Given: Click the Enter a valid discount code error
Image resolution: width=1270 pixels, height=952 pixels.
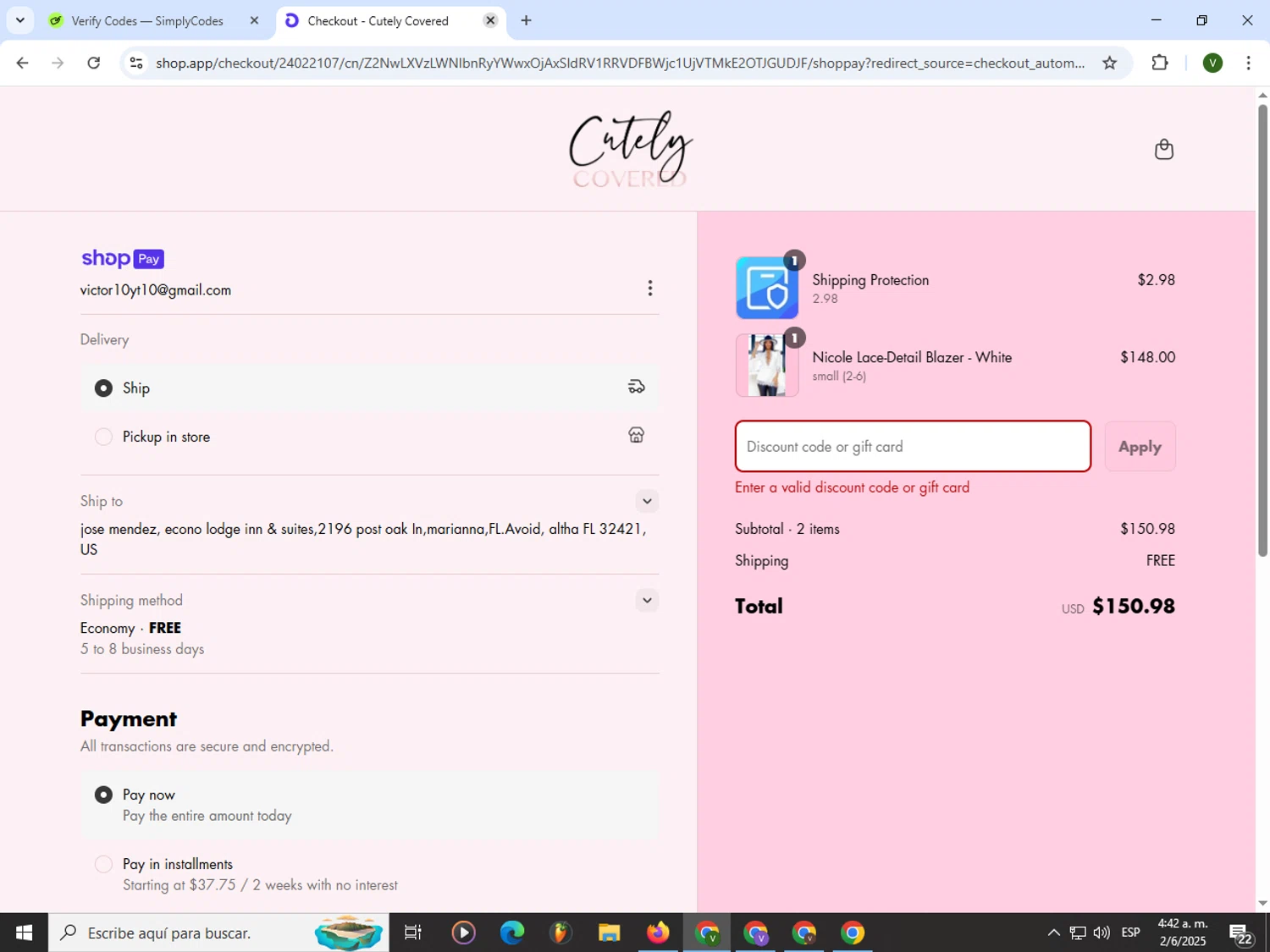Looking at the screenshot, I should pyautogui.click(x=852, y=487).
